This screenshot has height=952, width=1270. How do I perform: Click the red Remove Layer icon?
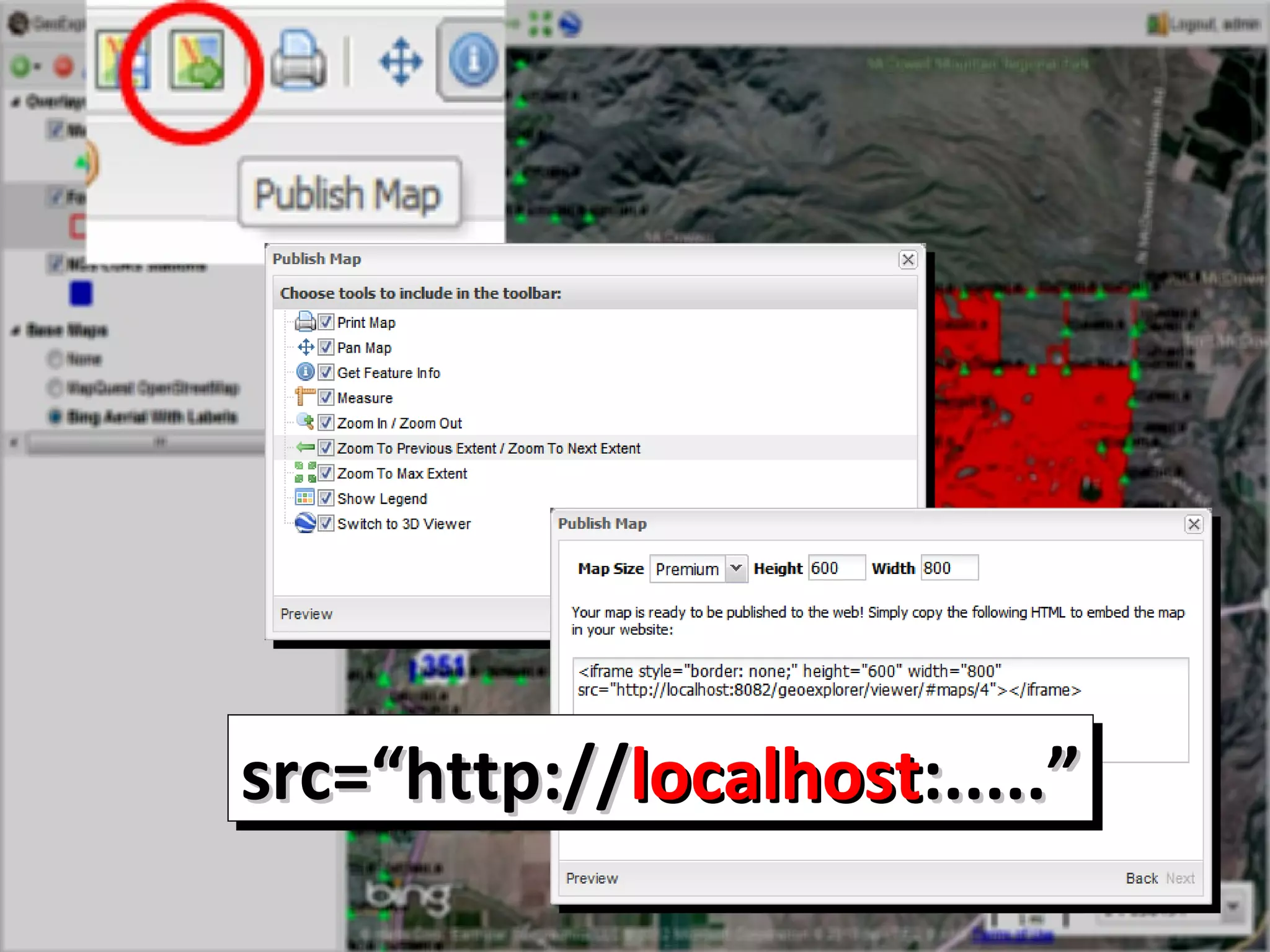click(63, 66)
